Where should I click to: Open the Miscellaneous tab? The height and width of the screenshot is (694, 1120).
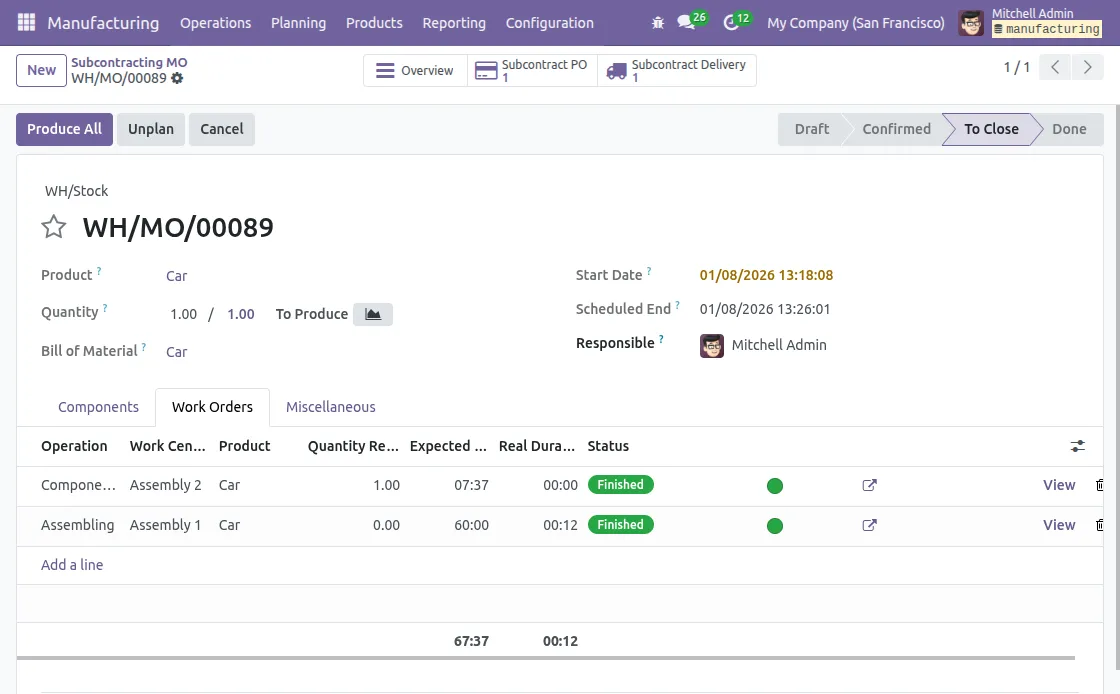tap(330, 407)
